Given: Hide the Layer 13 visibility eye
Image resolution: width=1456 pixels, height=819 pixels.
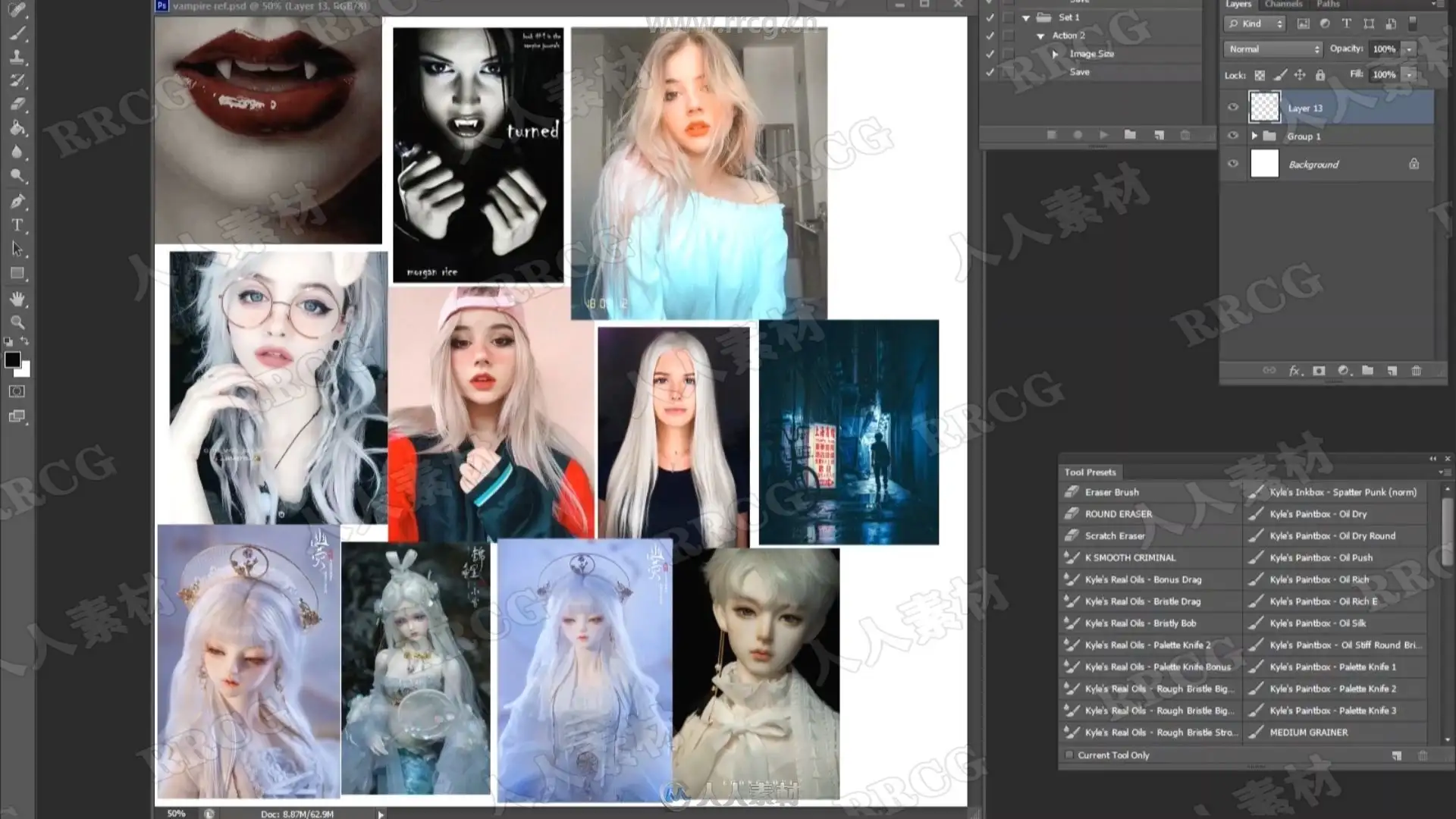Looking at the screenshot, I should [x=1233, y=108].
